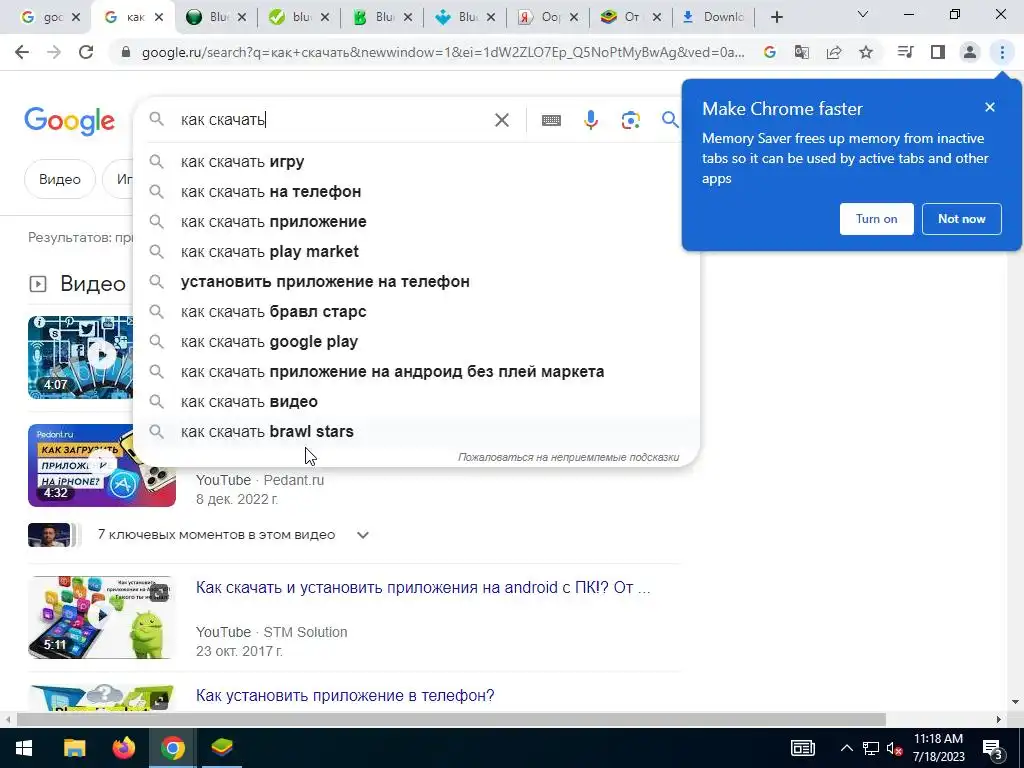The image size is (1024, 768).
Task: Select suggestion как скачать бравл старс
Action: tap(416, 312)
